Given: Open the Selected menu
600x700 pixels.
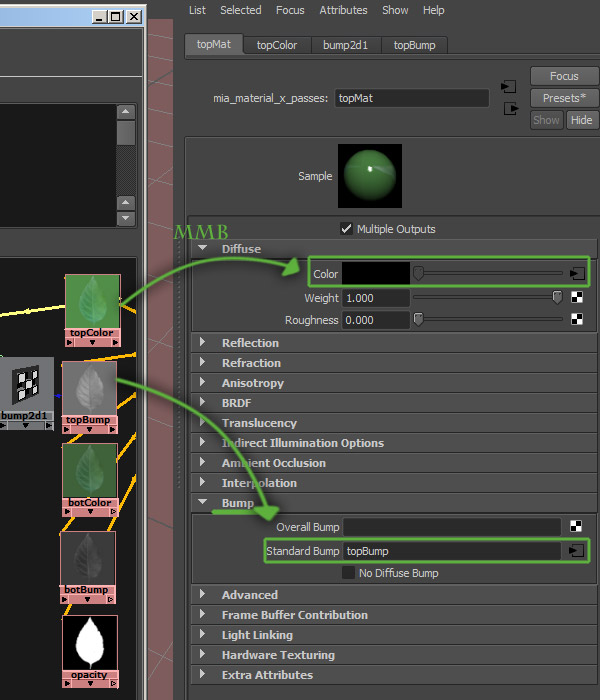Looking at the screenshot, I should click(241, 10).
